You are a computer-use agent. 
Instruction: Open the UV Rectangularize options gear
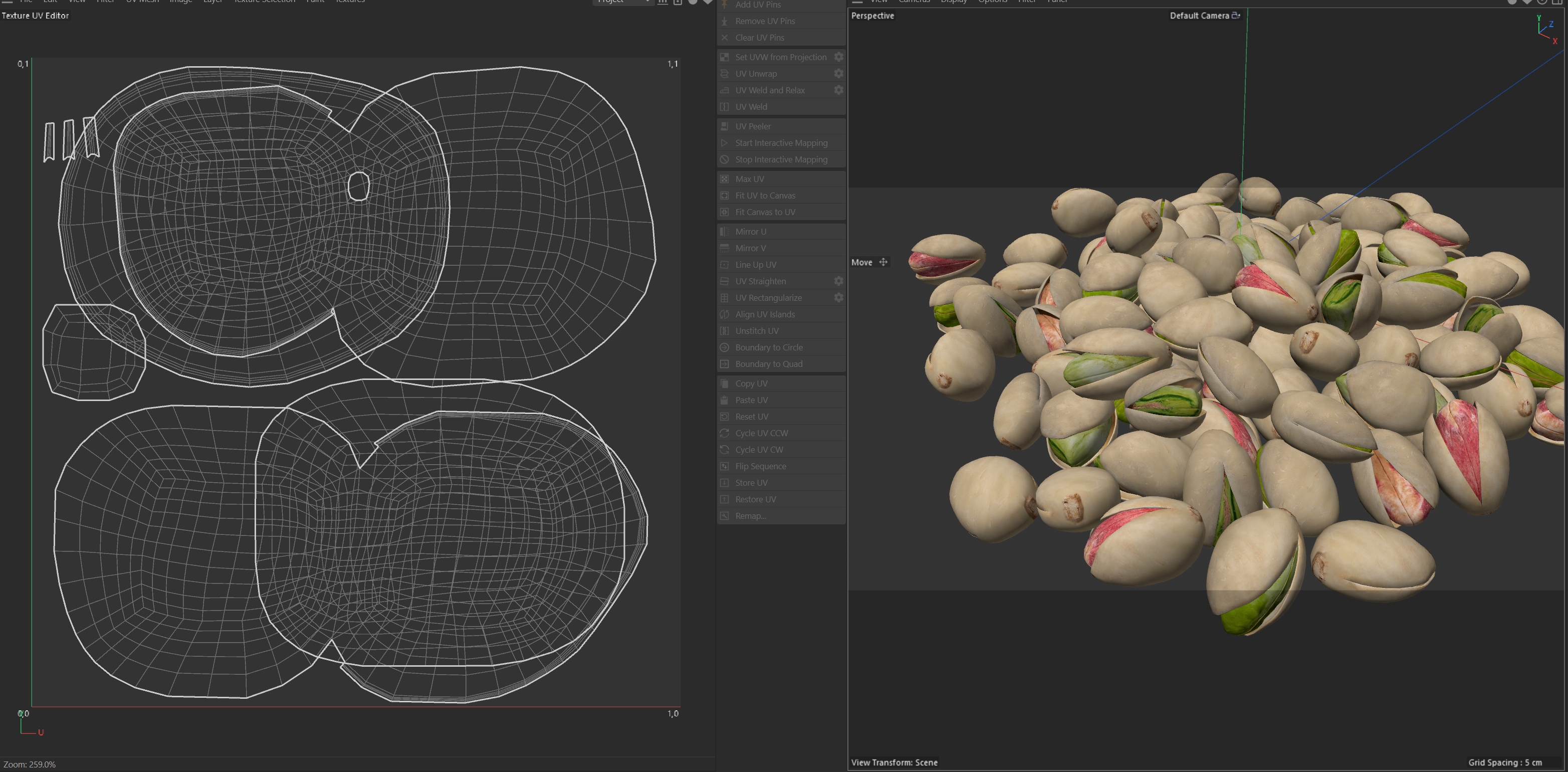coord(838,298)
